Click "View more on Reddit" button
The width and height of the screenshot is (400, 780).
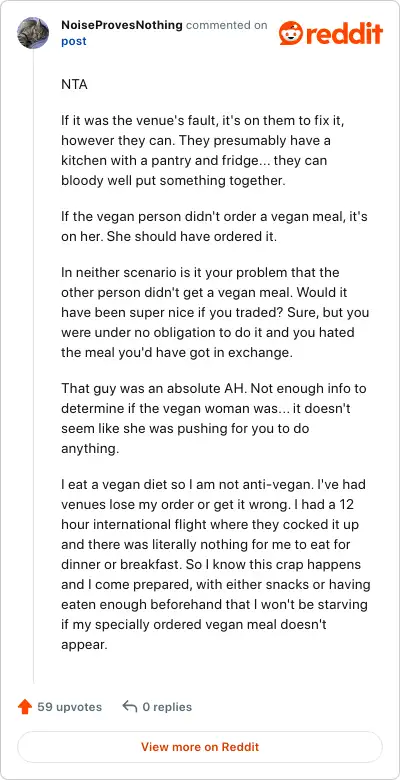click(x=200, y=747)
